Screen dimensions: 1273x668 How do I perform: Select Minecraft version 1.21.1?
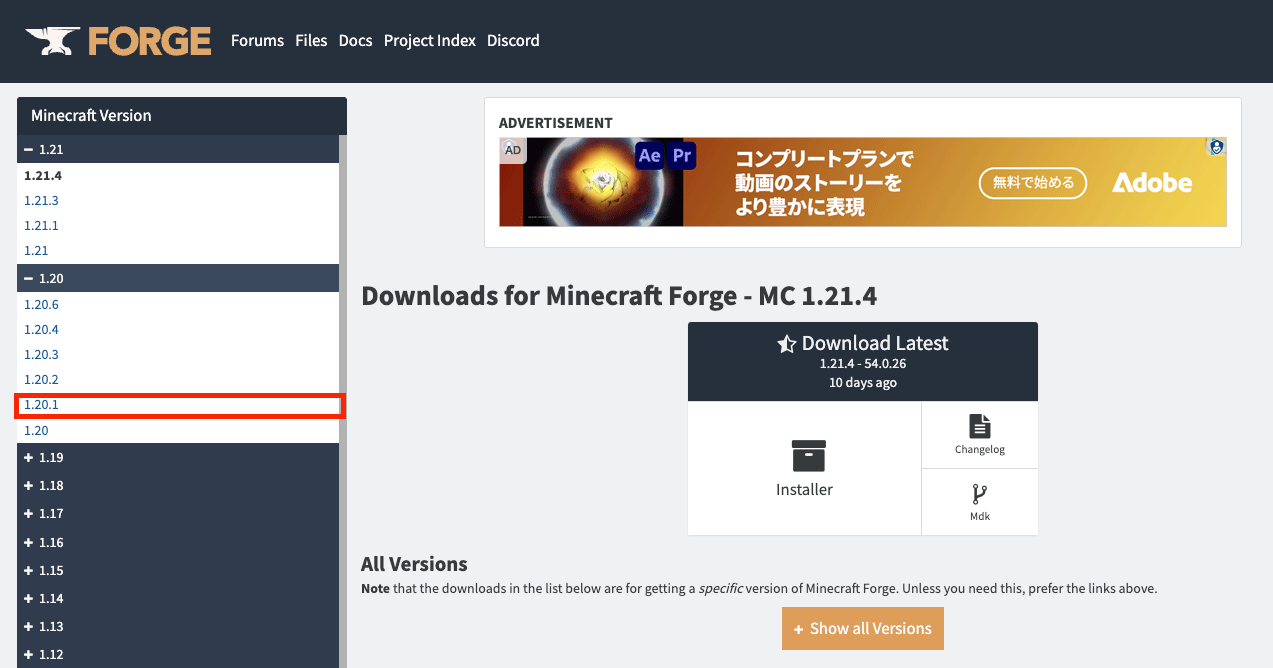(x=41, y=225)
